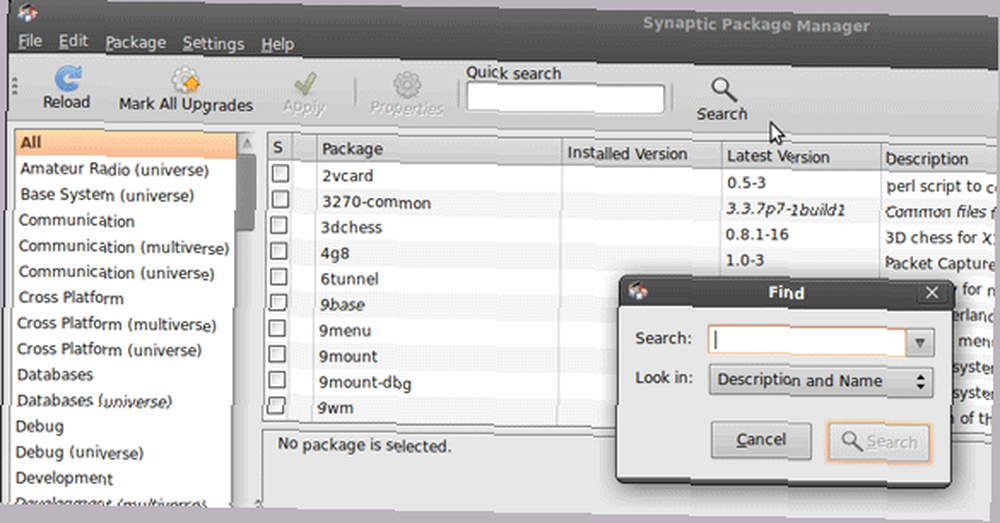Open the Look in combo box
This screenshot has height=523, width=1000.
point(821,381)
